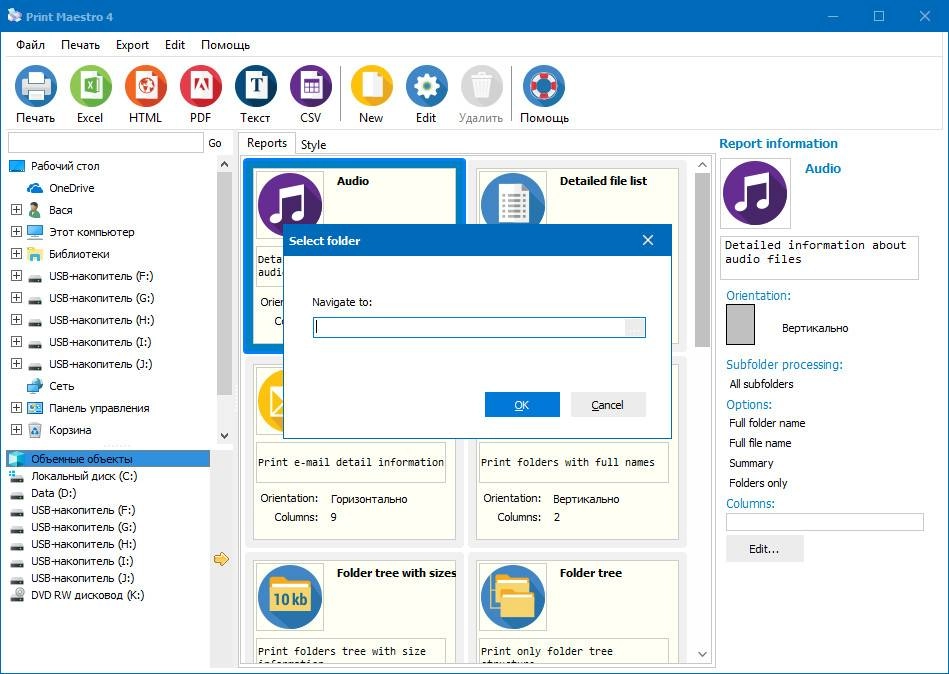Screen dimensions: 949x674
Task: Click the Full folder name option
Action: [x=767, y=423]
